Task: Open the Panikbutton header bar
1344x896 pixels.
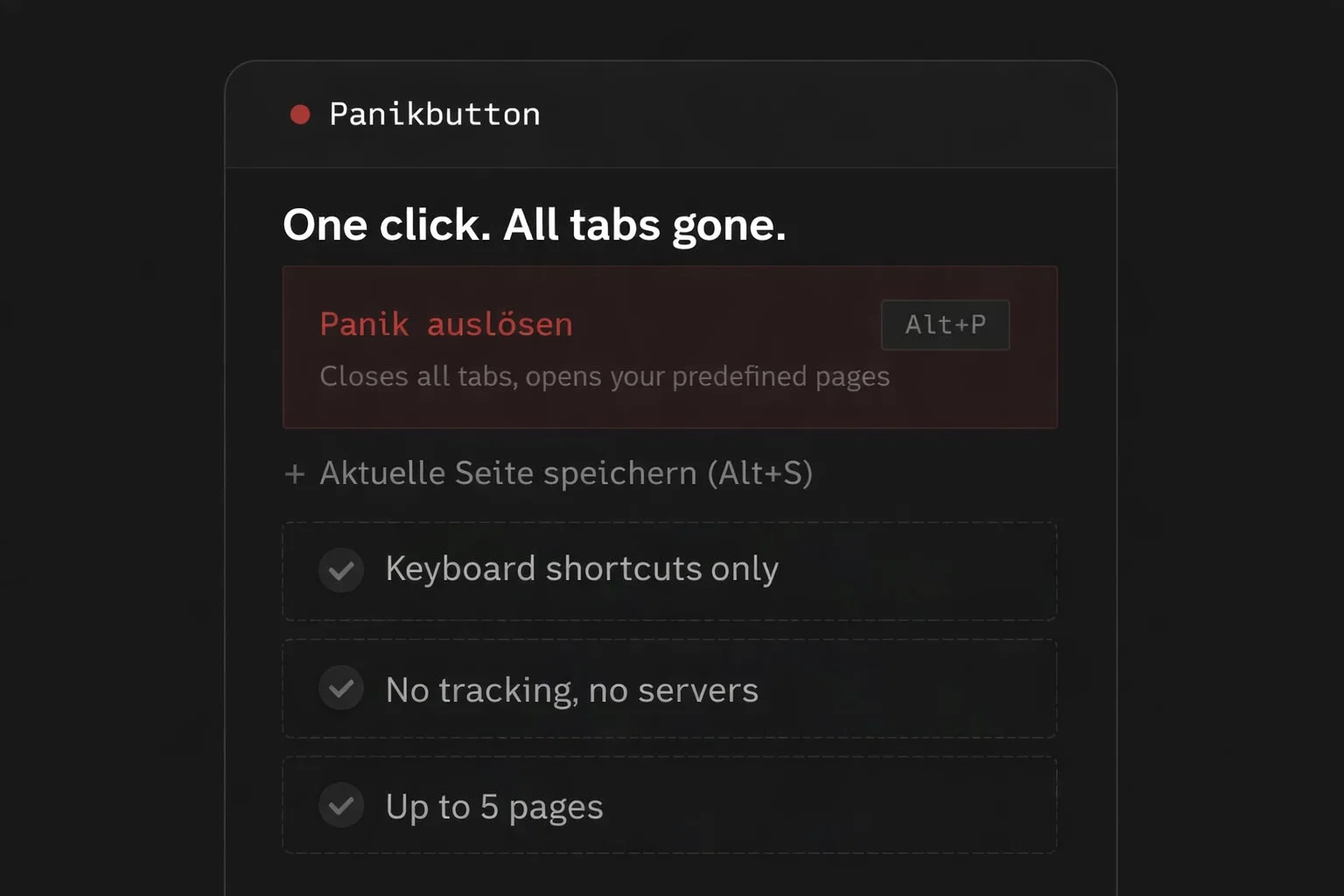Action: 672,114
